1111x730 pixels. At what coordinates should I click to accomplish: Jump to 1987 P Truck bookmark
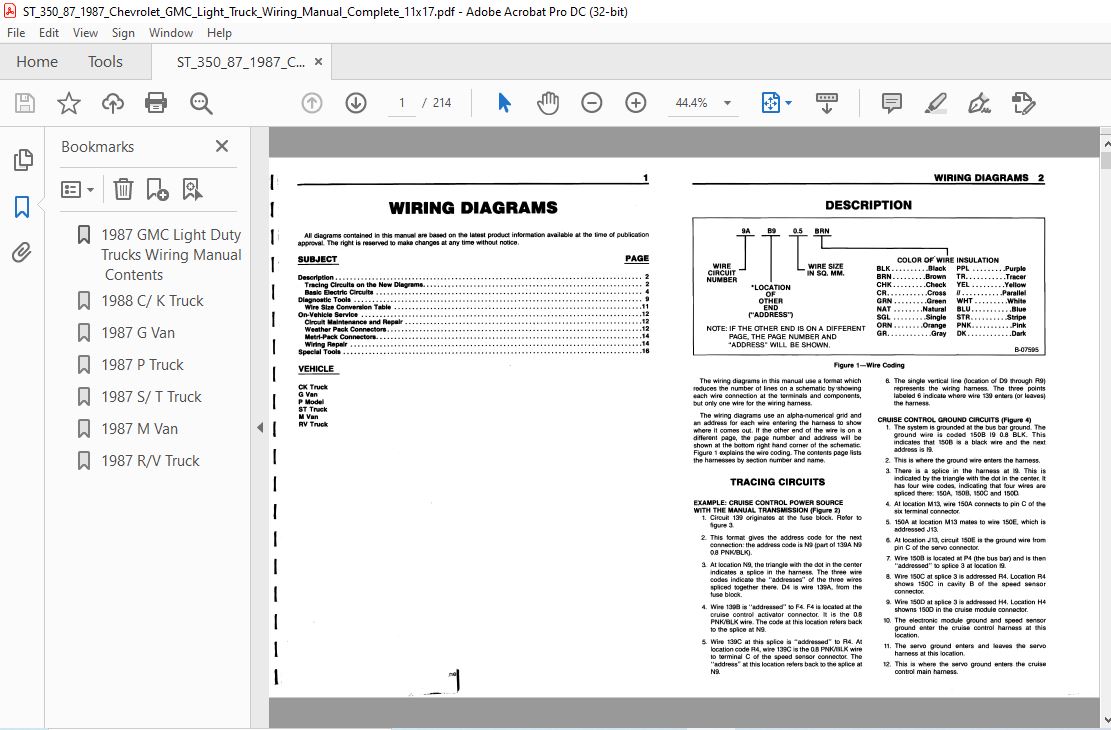point(142,364)
